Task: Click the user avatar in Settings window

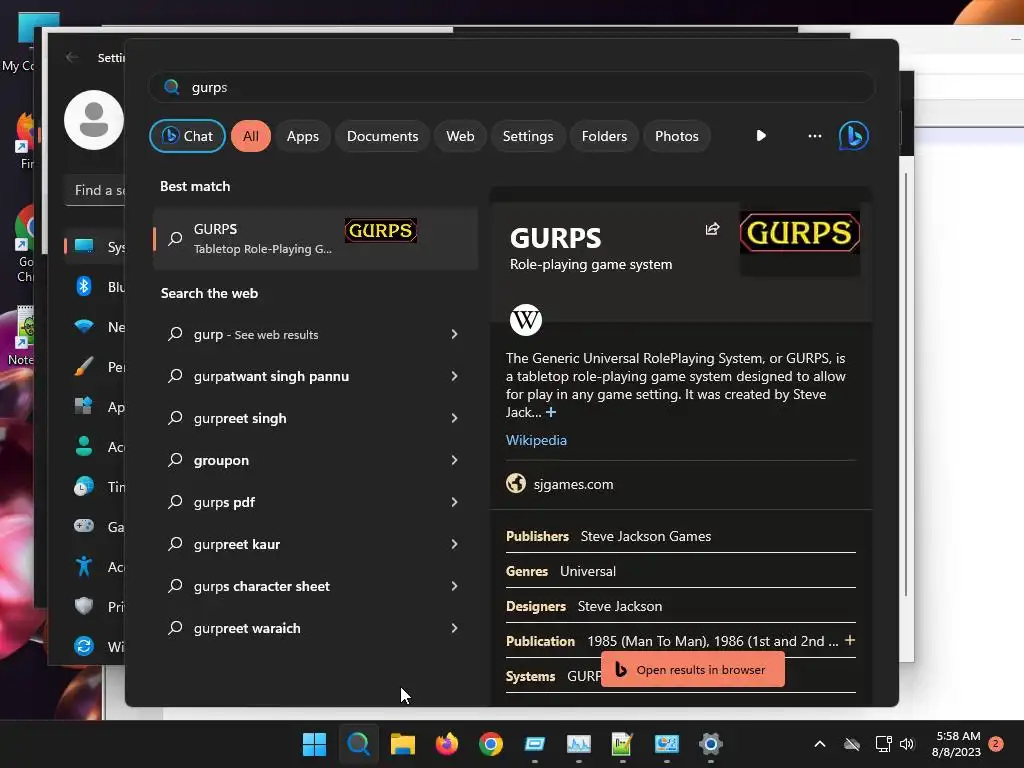Action: coord(94,120)
